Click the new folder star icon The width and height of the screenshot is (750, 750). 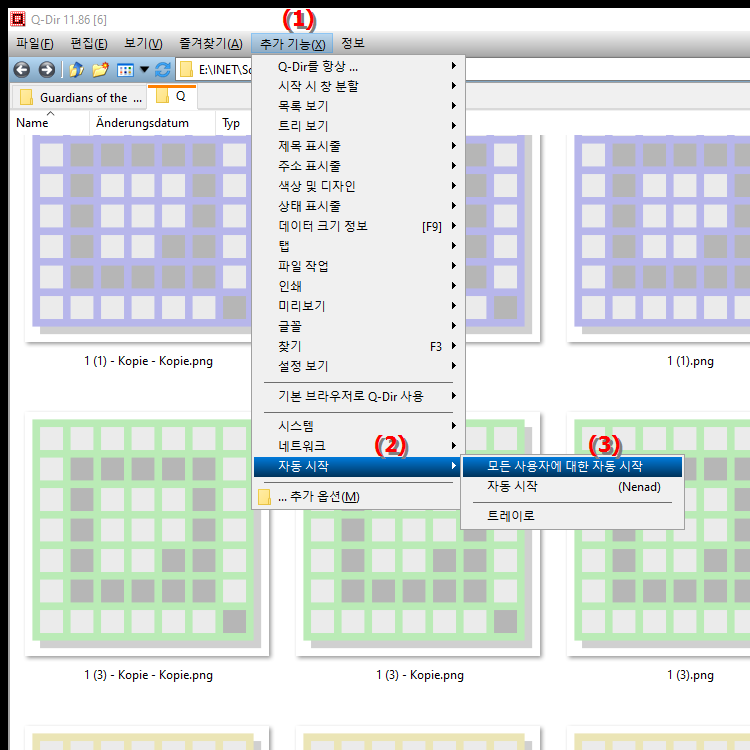[100, 70]
